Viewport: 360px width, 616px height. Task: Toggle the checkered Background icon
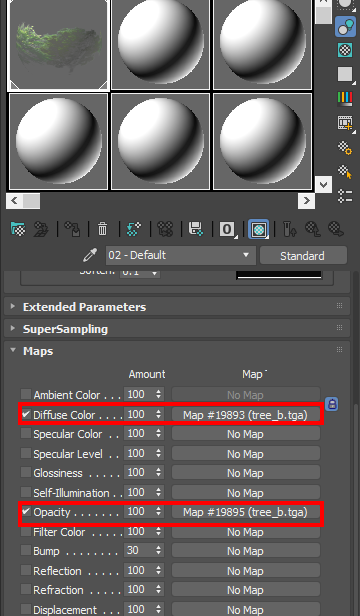tap(345, 50)
